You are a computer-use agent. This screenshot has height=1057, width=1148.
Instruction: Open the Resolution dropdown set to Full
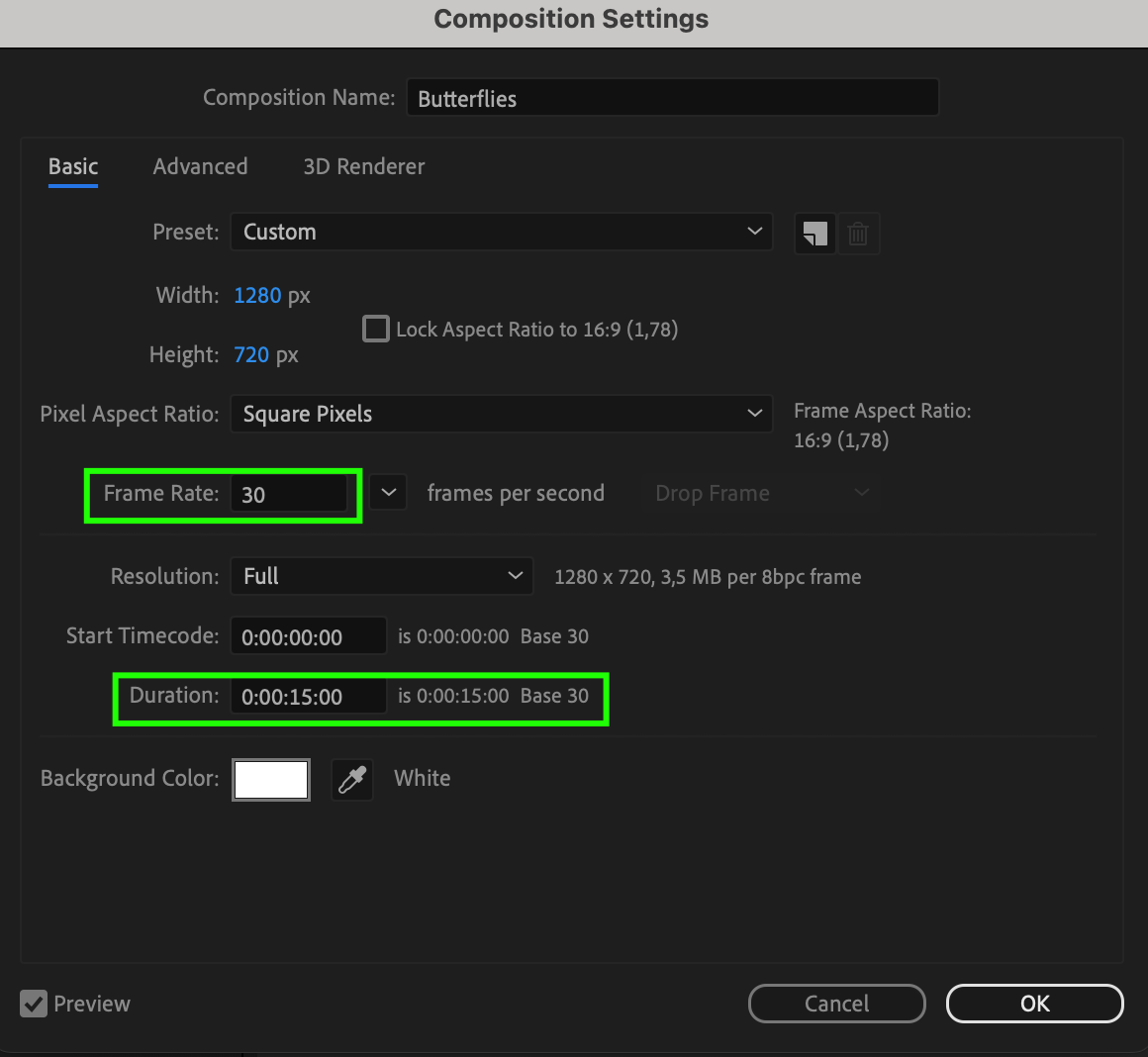tap(381, 576)
